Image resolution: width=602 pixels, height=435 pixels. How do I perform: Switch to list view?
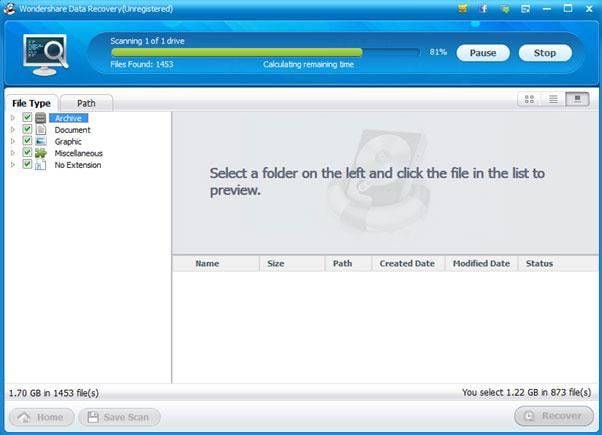tap(553, 99)
